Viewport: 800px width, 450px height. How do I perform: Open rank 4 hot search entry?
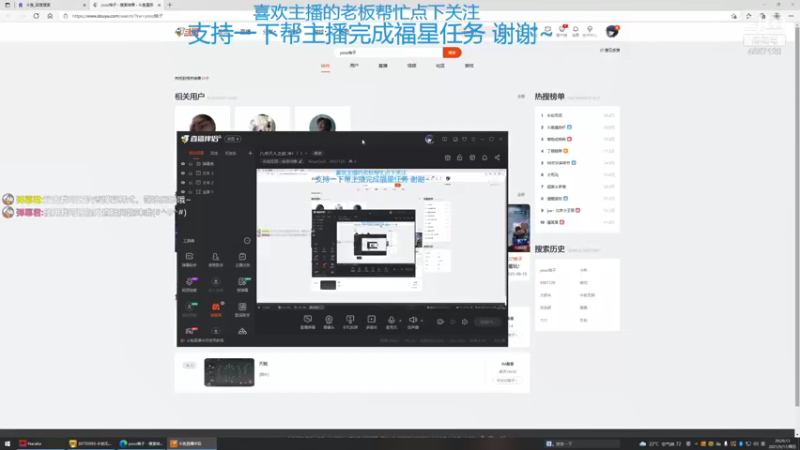tap(577, 151)
